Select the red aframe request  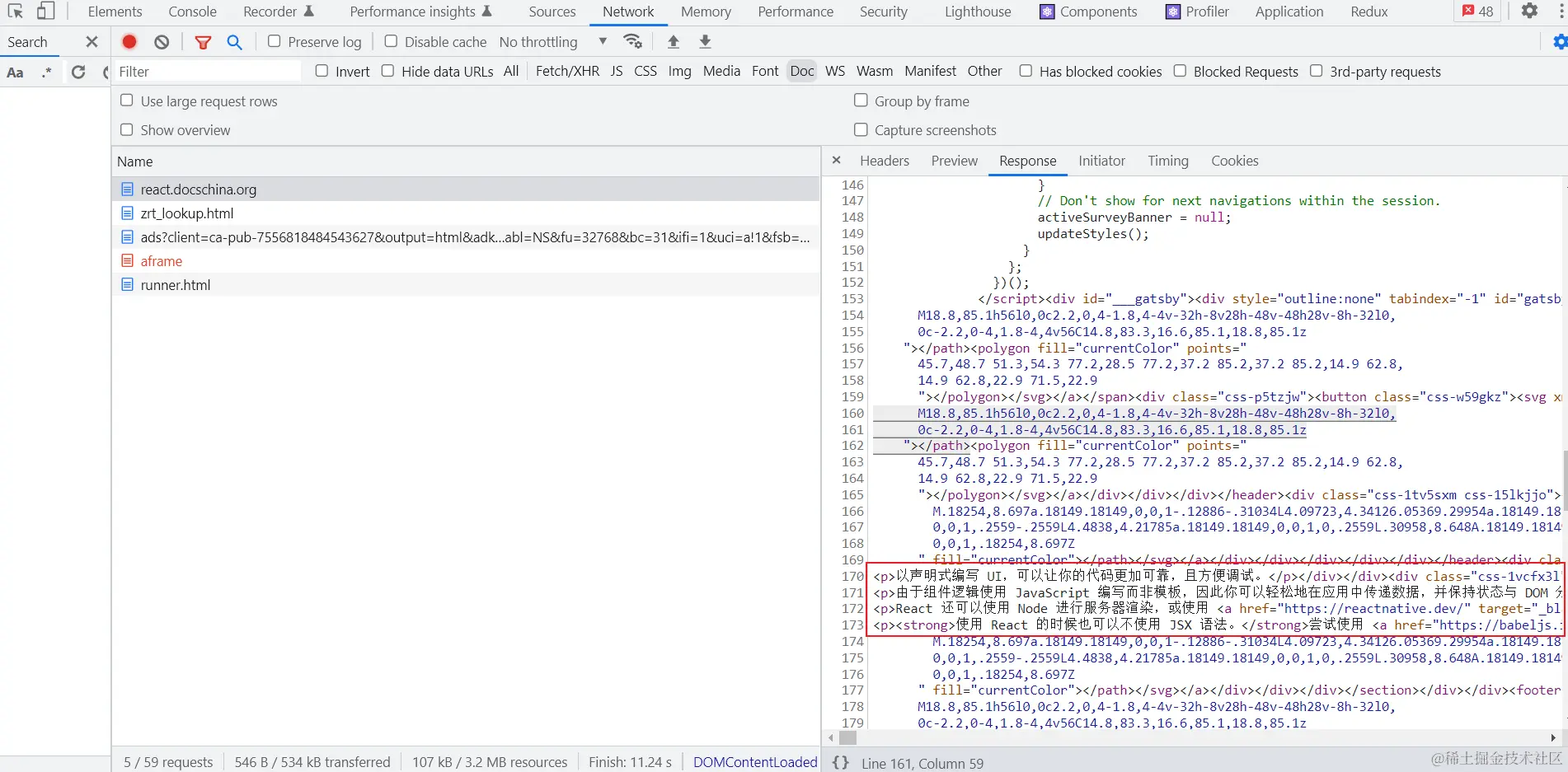click(x=466, y=261)
